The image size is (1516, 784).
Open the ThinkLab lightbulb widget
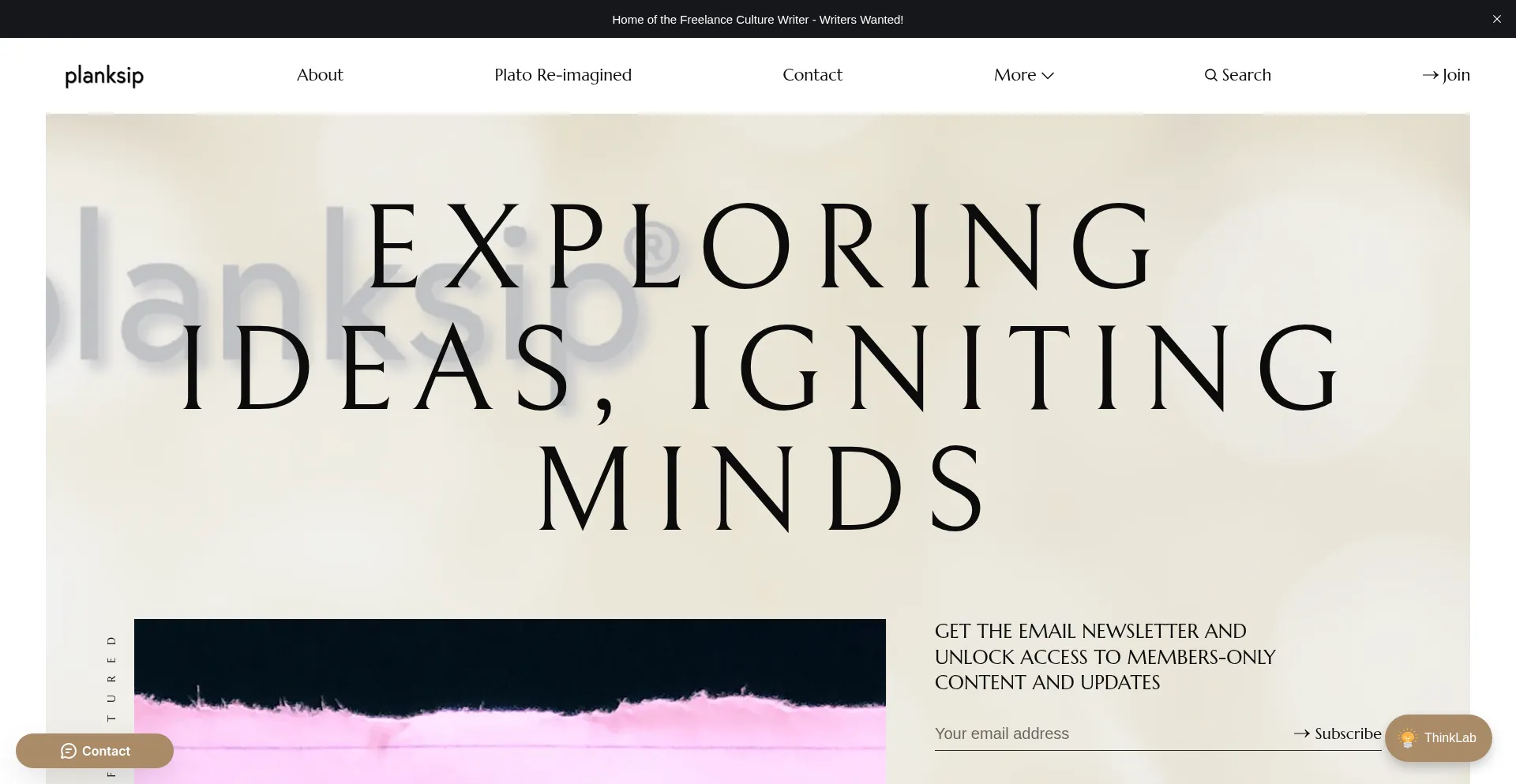click(x=1407, y=738)
